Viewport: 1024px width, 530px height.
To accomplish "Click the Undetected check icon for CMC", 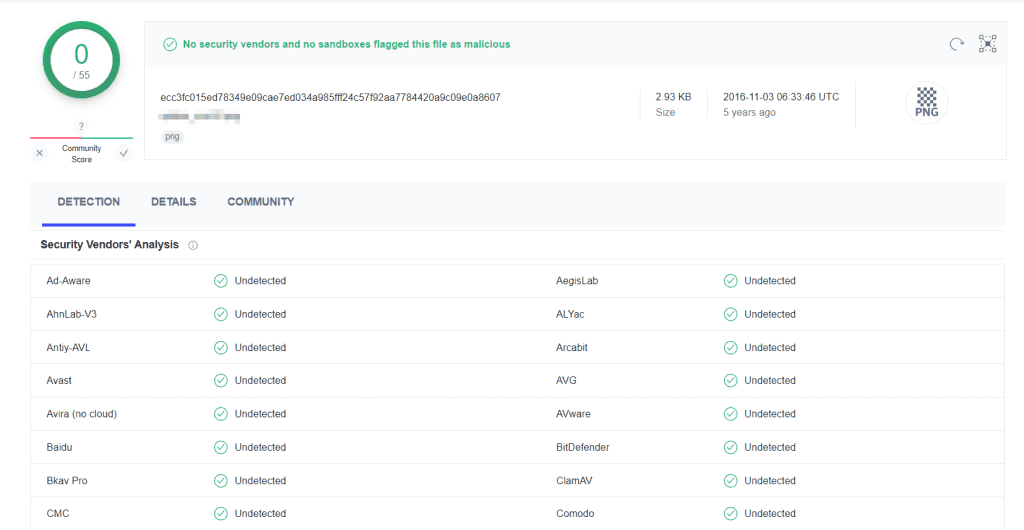I will pyautogui.click(x=221, y=514).
